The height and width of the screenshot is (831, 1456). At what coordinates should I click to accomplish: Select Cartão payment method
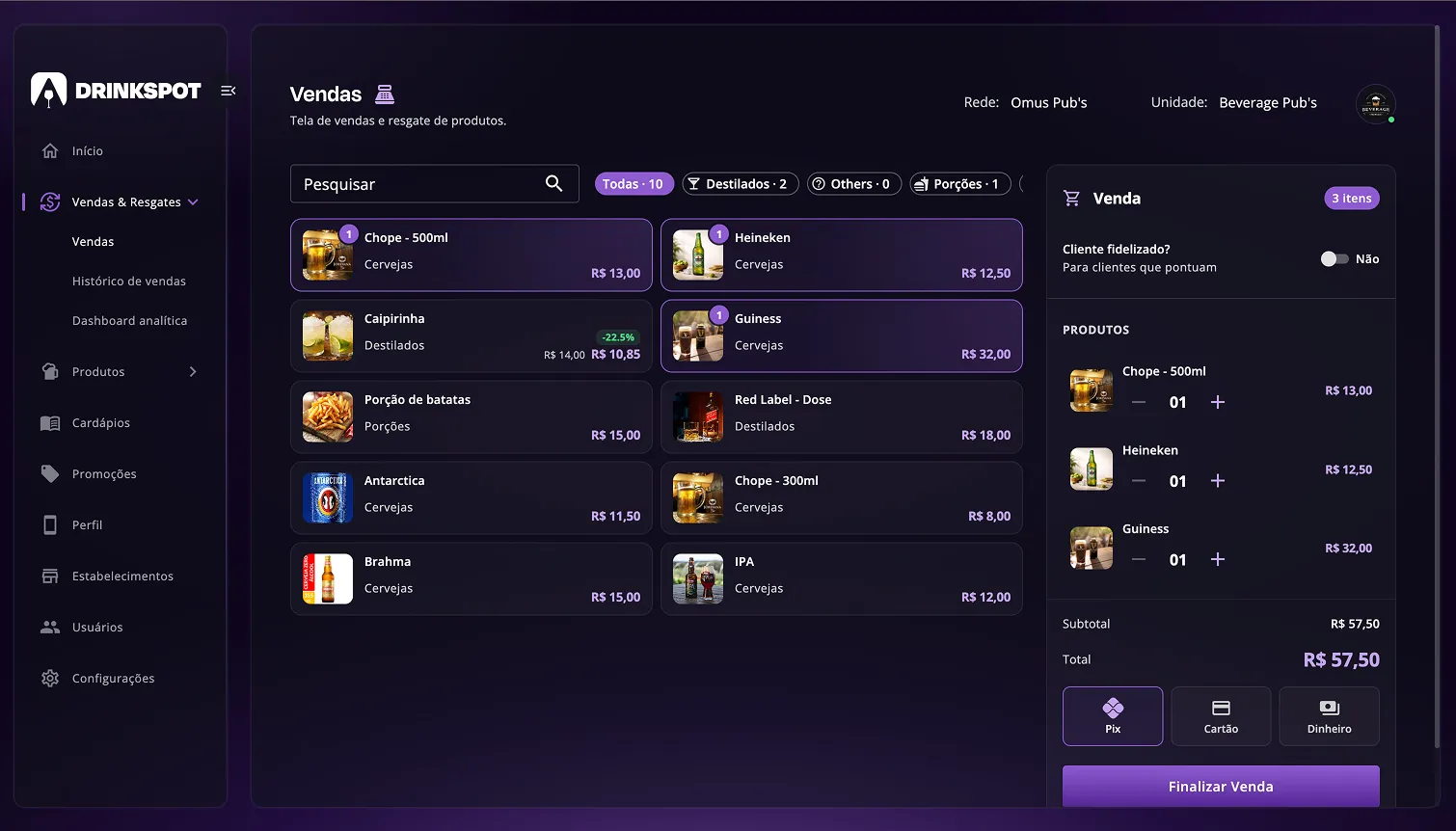[1221, 716]
